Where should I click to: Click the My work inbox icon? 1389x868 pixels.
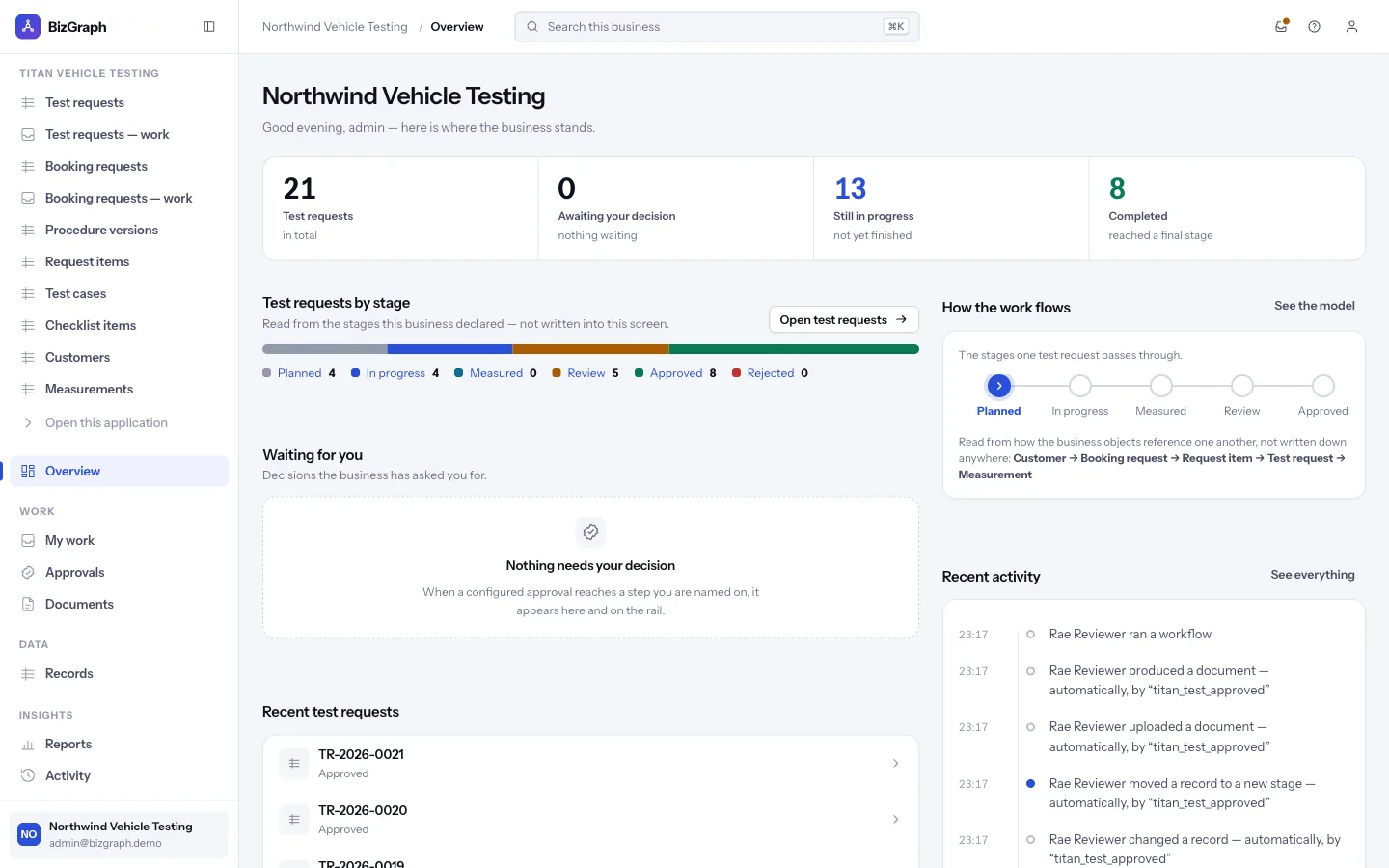28,541
